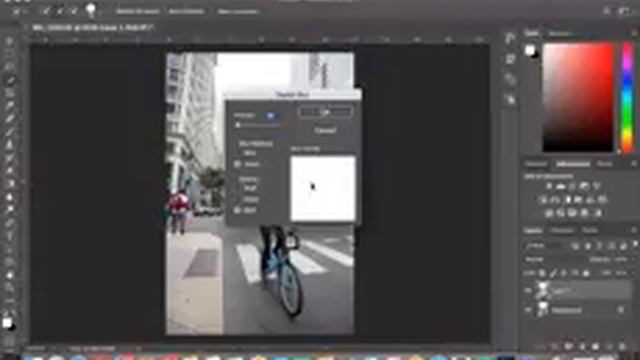
Task: Switch to the Channels panel tab
Action: tap(562, 231)
